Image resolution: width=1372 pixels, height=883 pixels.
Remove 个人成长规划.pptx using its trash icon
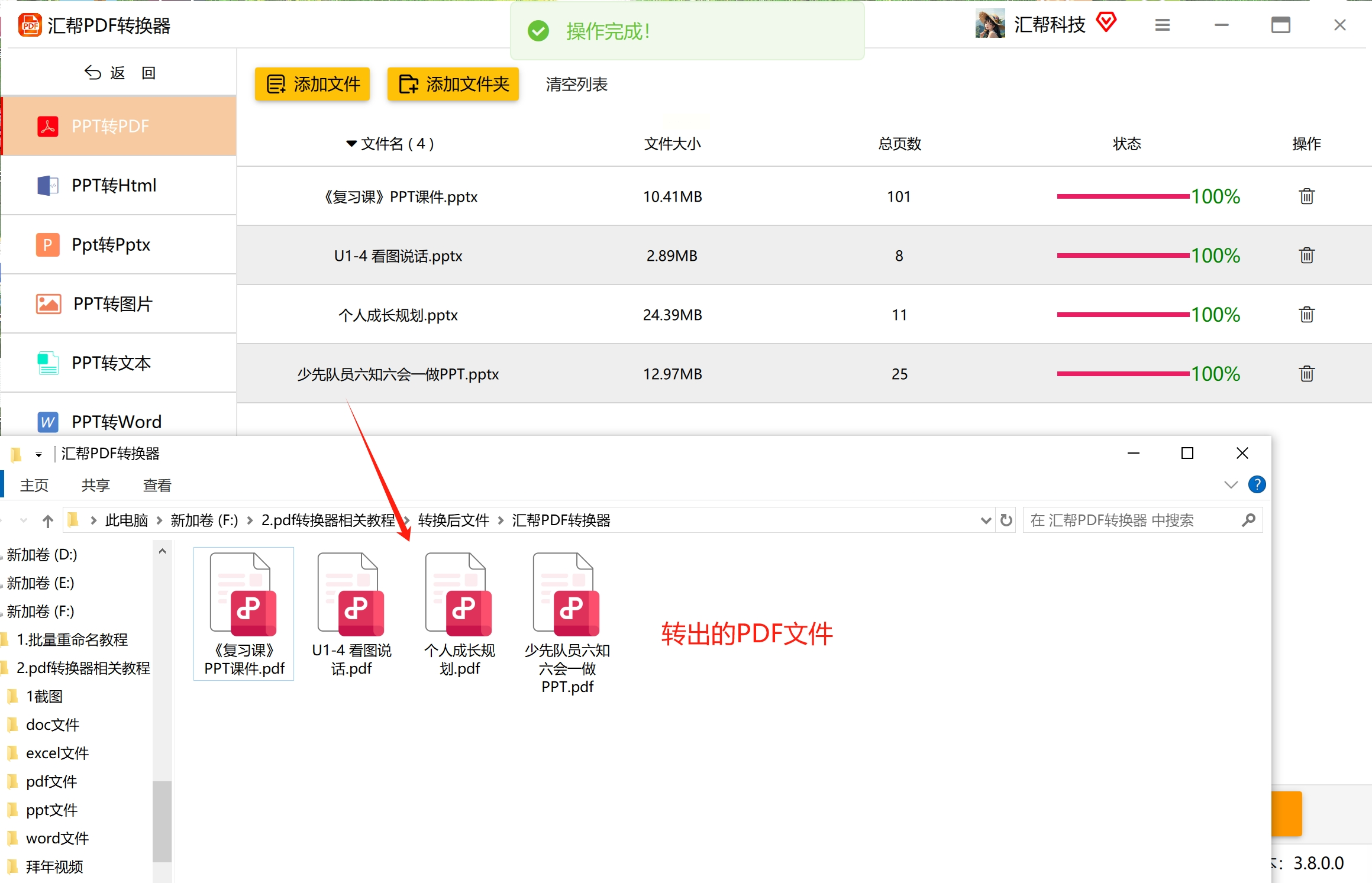1306,315
